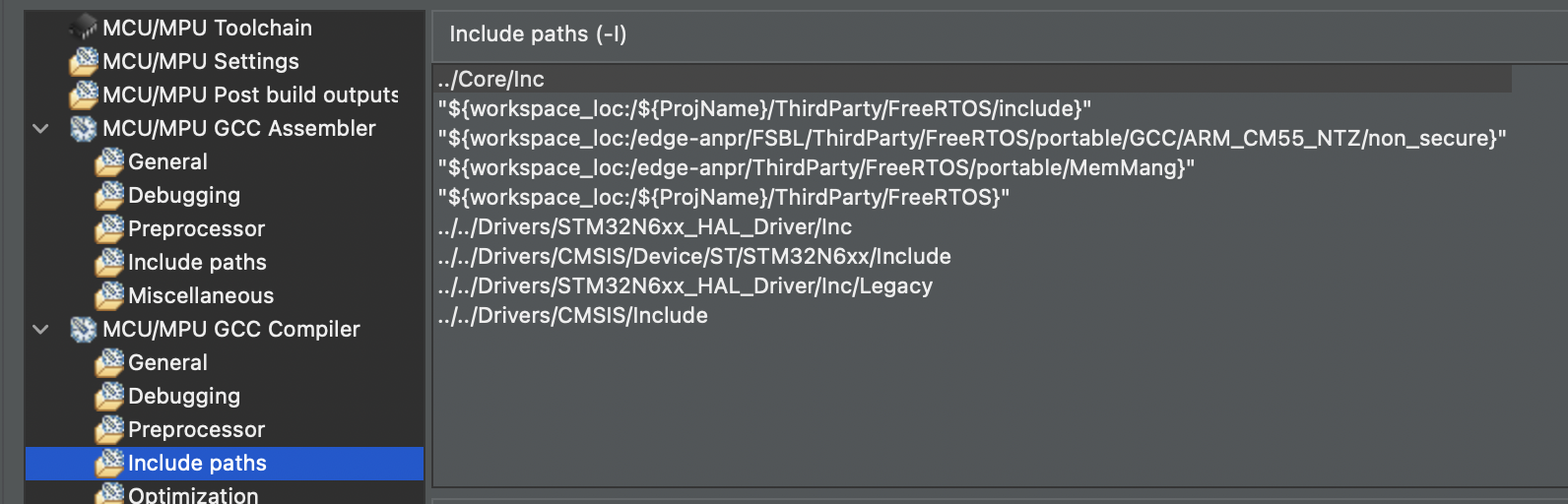1568x504 pixels.
Task: Select the FreeRTOS portable/MemMang path entry
Action: coord(816,167)
